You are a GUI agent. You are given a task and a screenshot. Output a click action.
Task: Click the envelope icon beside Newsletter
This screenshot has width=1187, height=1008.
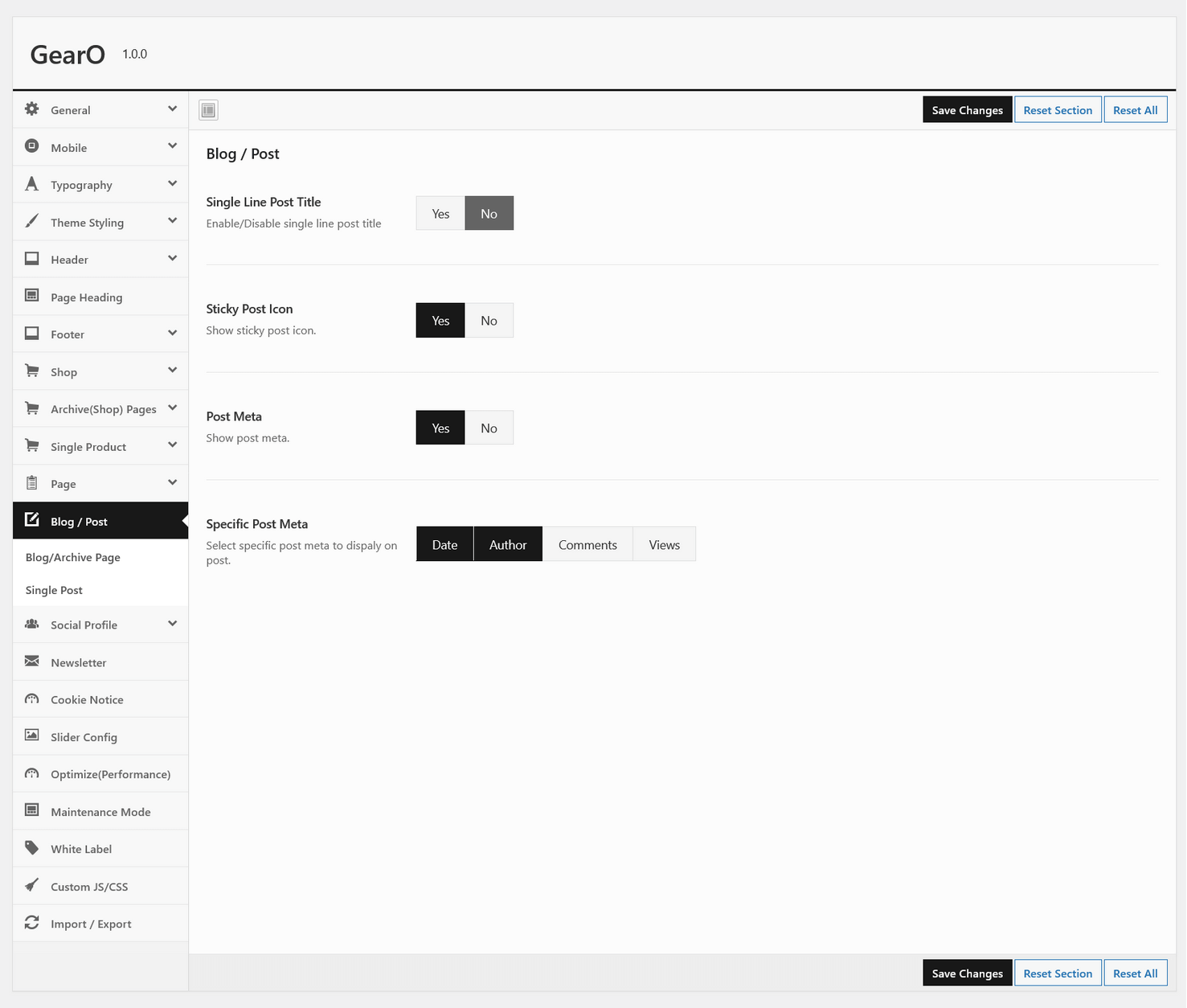click(32, 662)
